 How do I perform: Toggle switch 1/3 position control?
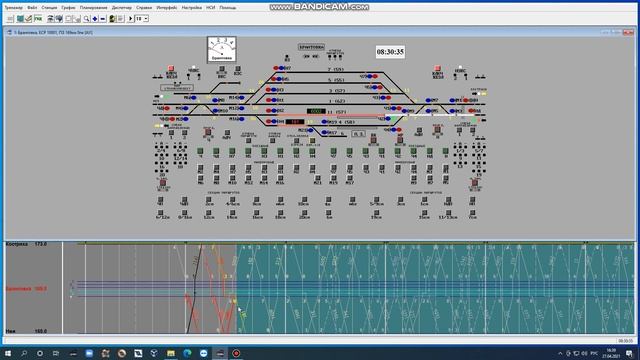[460, 148]
